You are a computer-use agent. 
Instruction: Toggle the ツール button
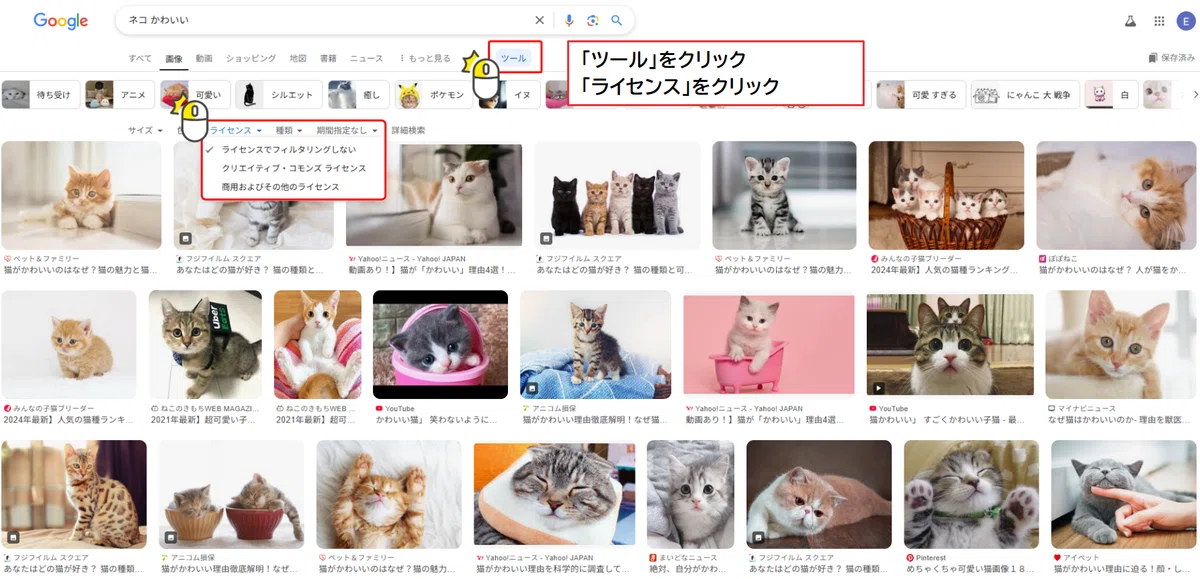tap(513, 59)
